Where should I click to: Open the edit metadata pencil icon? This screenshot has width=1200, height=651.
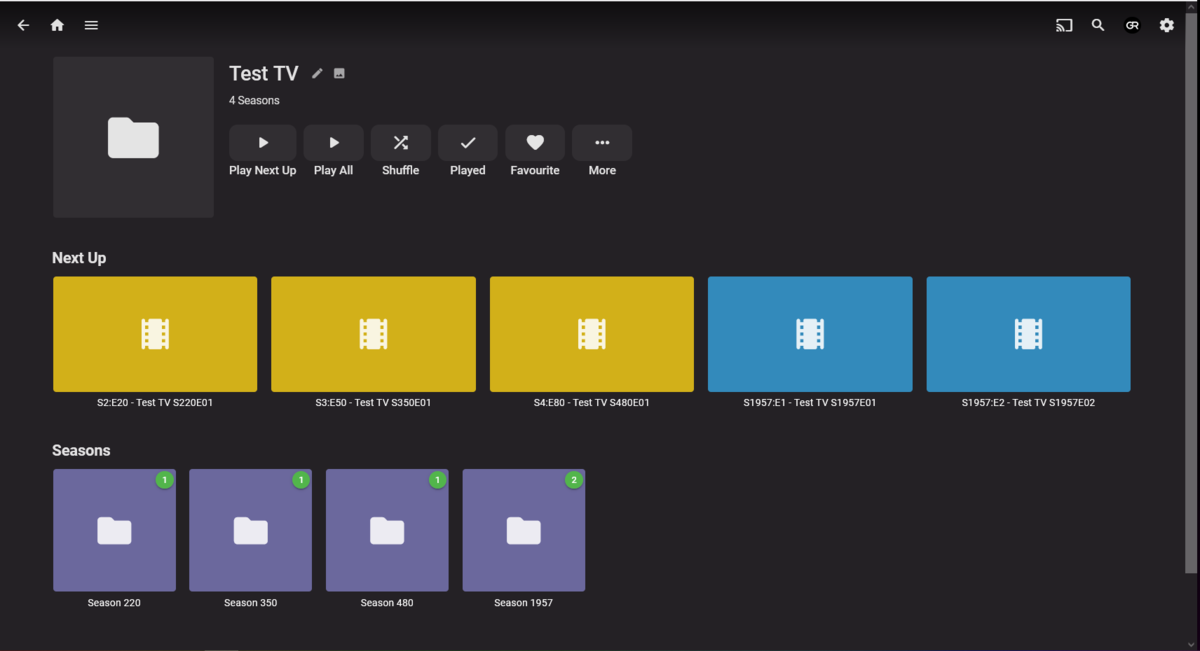click(317, 73)
